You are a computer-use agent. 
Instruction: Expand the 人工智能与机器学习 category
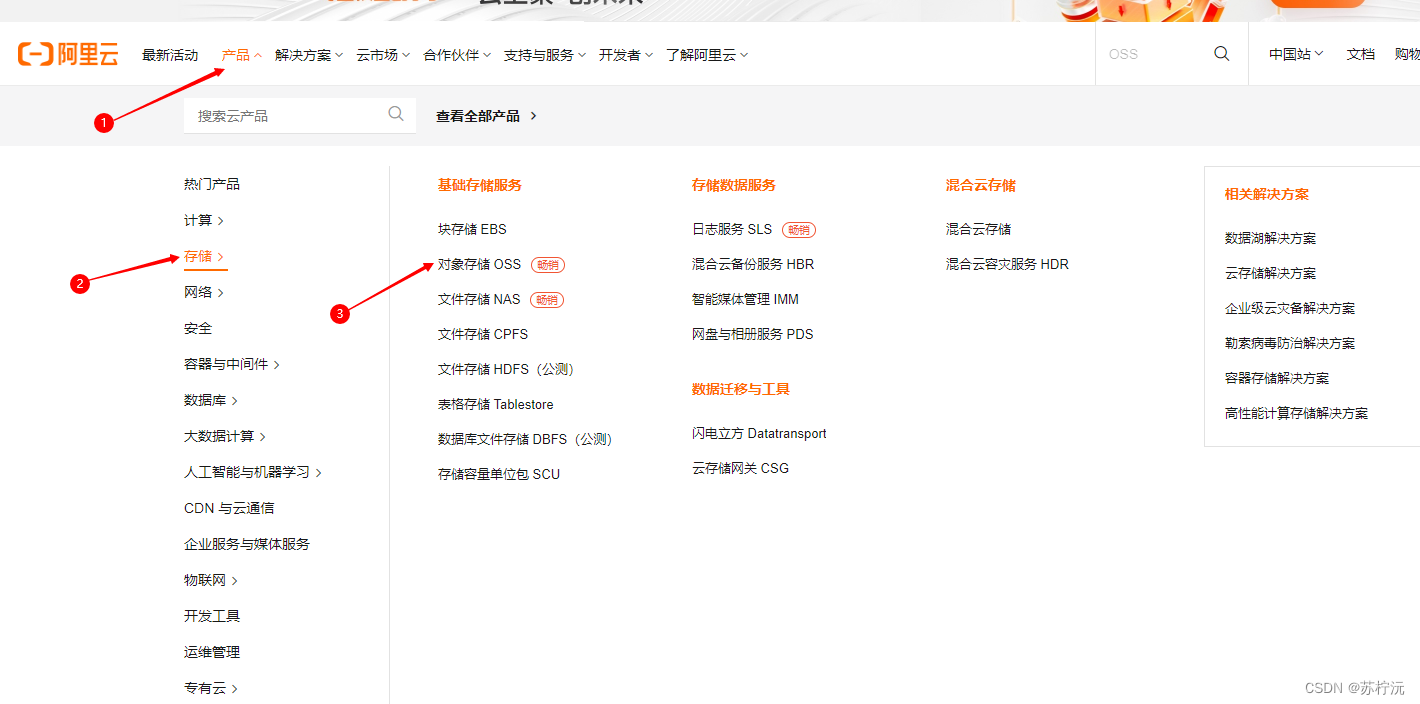pyautogui.click(x=253, y=472)
